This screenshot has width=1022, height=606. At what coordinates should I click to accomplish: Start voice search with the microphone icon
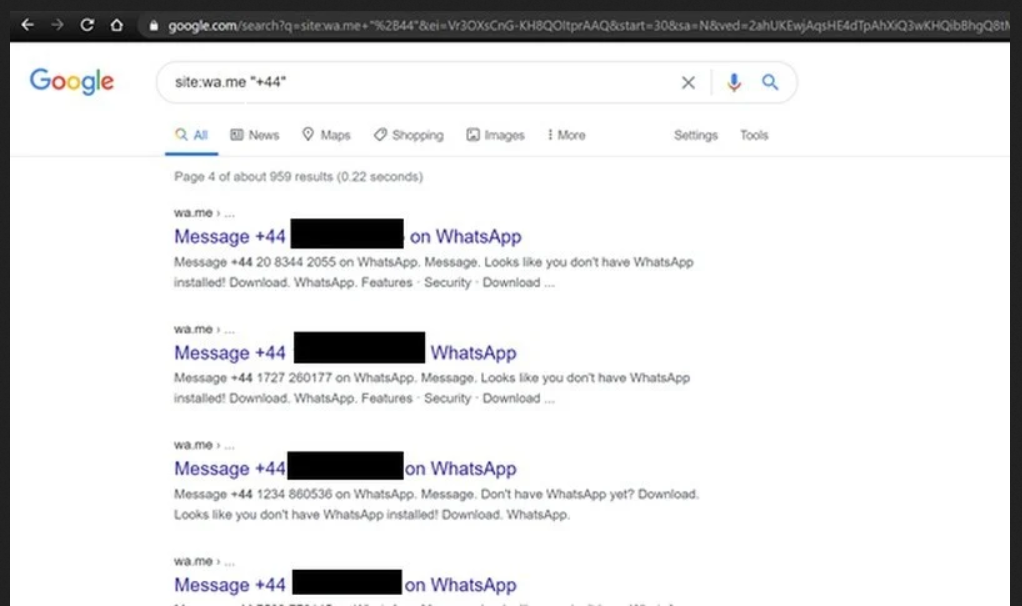pos(734,82)
